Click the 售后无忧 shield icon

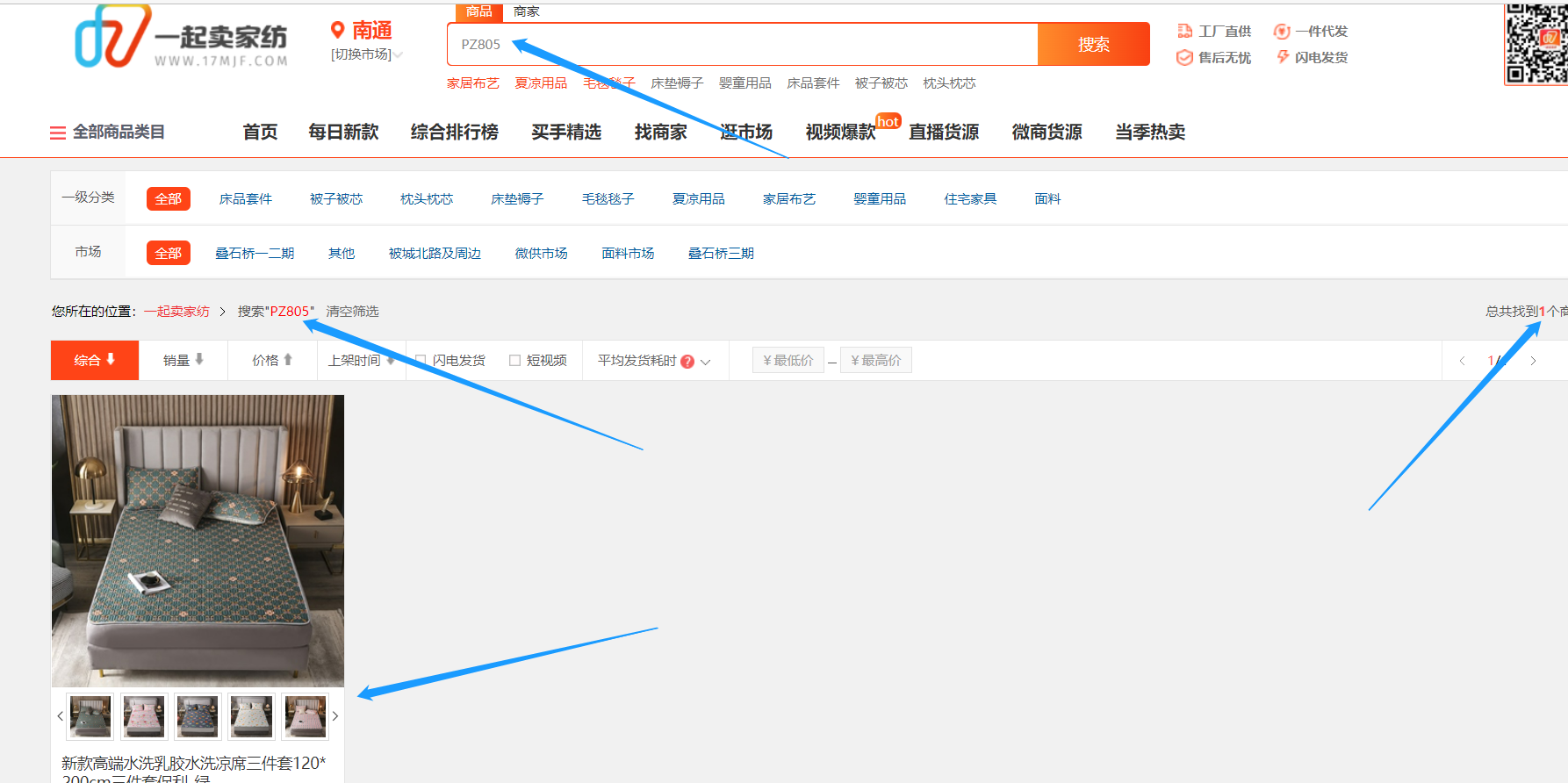pos(1184,58)
